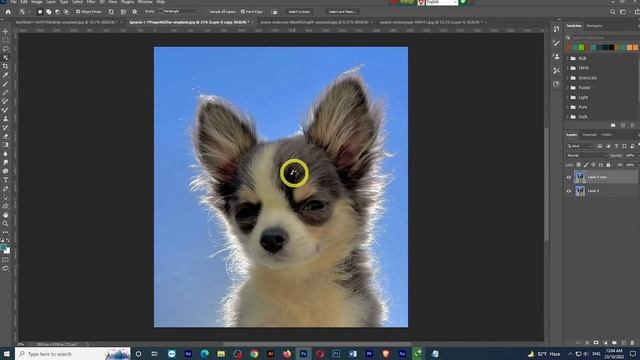Delete layer using trash icon
The width and height of the screenshot is (640, 360).
pyautogui.click(x=632, y=343)
